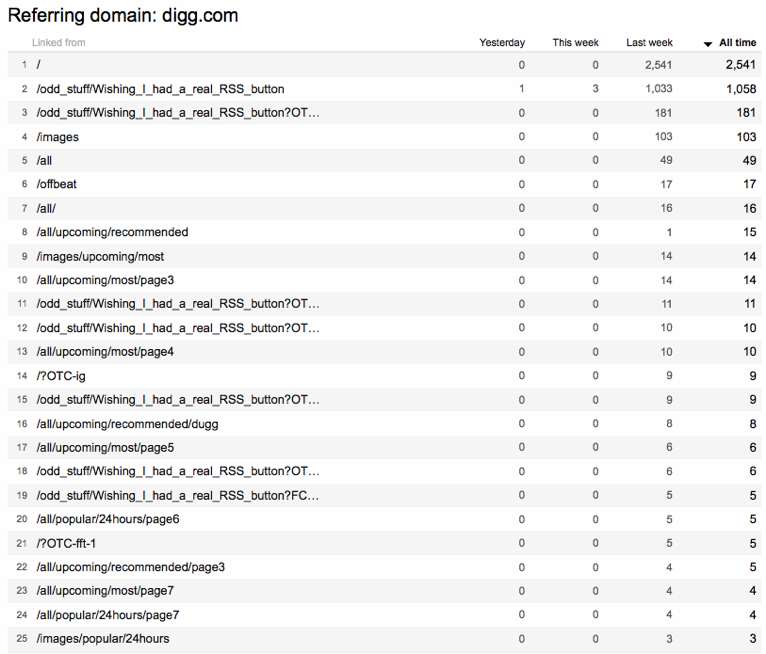Open the /all link in row 5

(x=44, y=161)
